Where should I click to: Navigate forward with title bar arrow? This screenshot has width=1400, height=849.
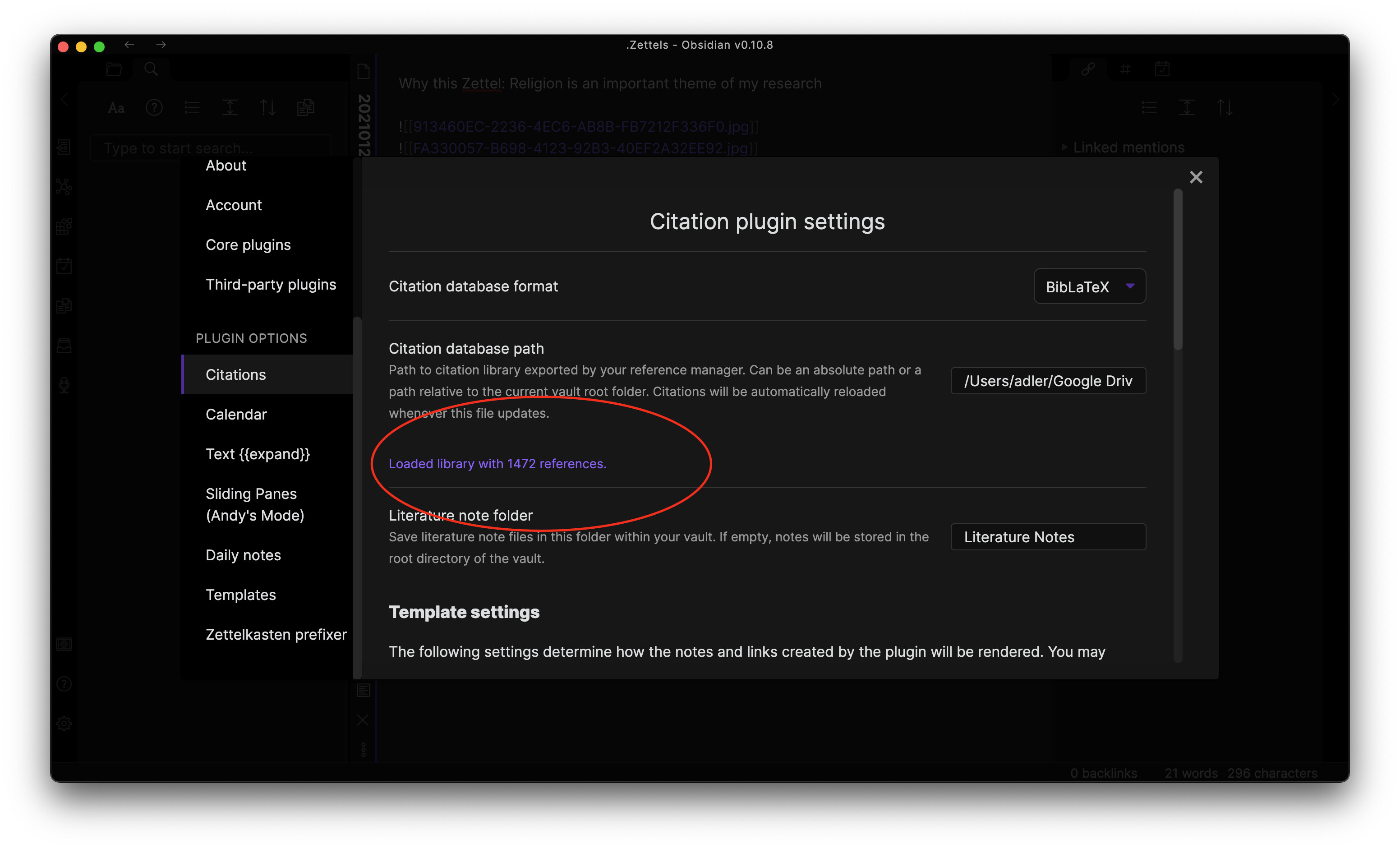(x=161, y=45)
